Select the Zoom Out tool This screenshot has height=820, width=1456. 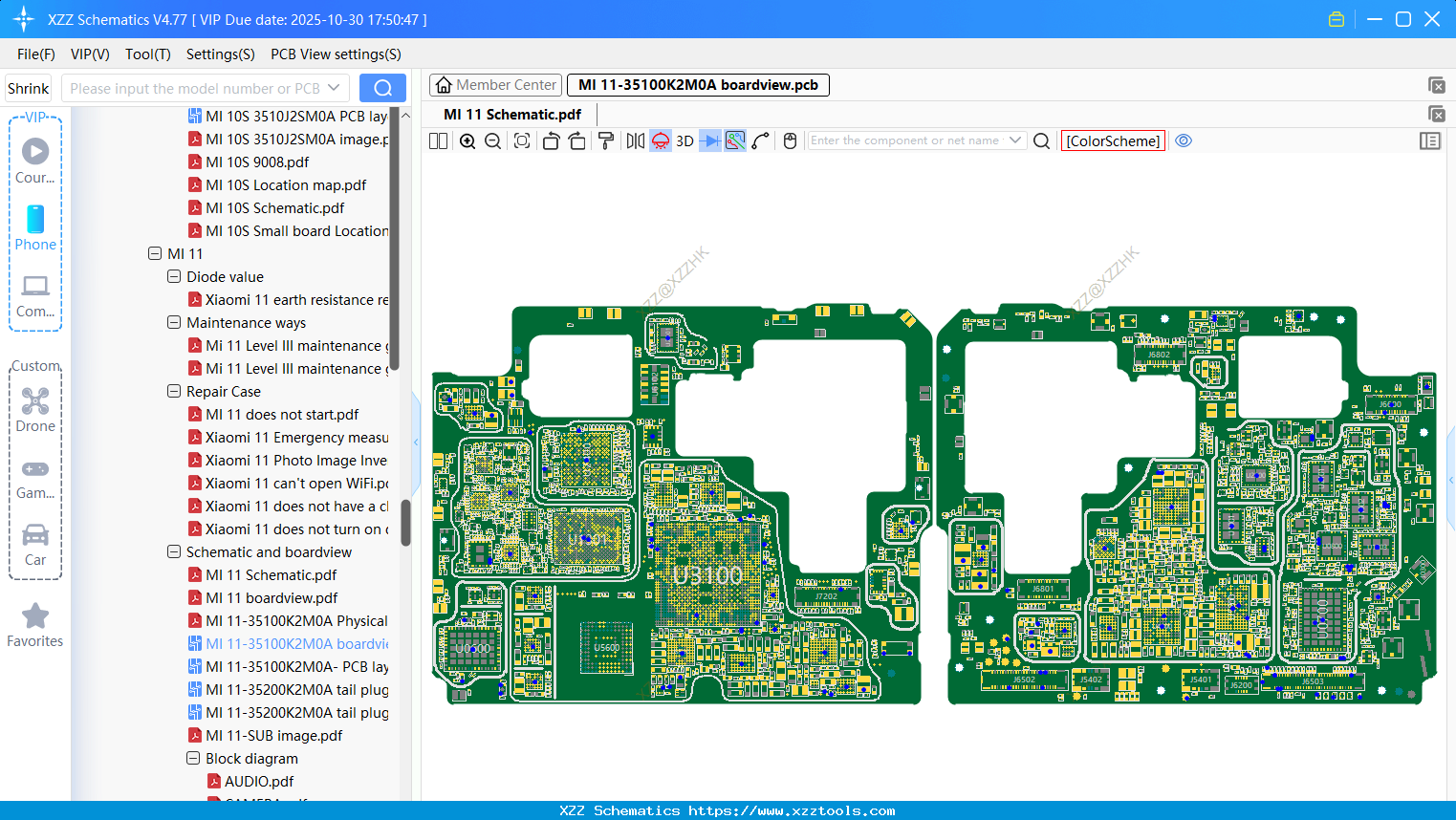(491, 140)
